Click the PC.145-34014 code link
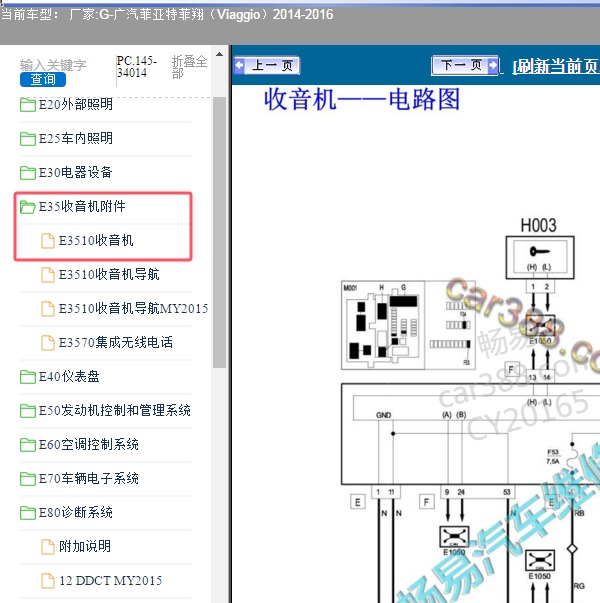This screenshot has height=603, width=600. (x=137, y=67)
